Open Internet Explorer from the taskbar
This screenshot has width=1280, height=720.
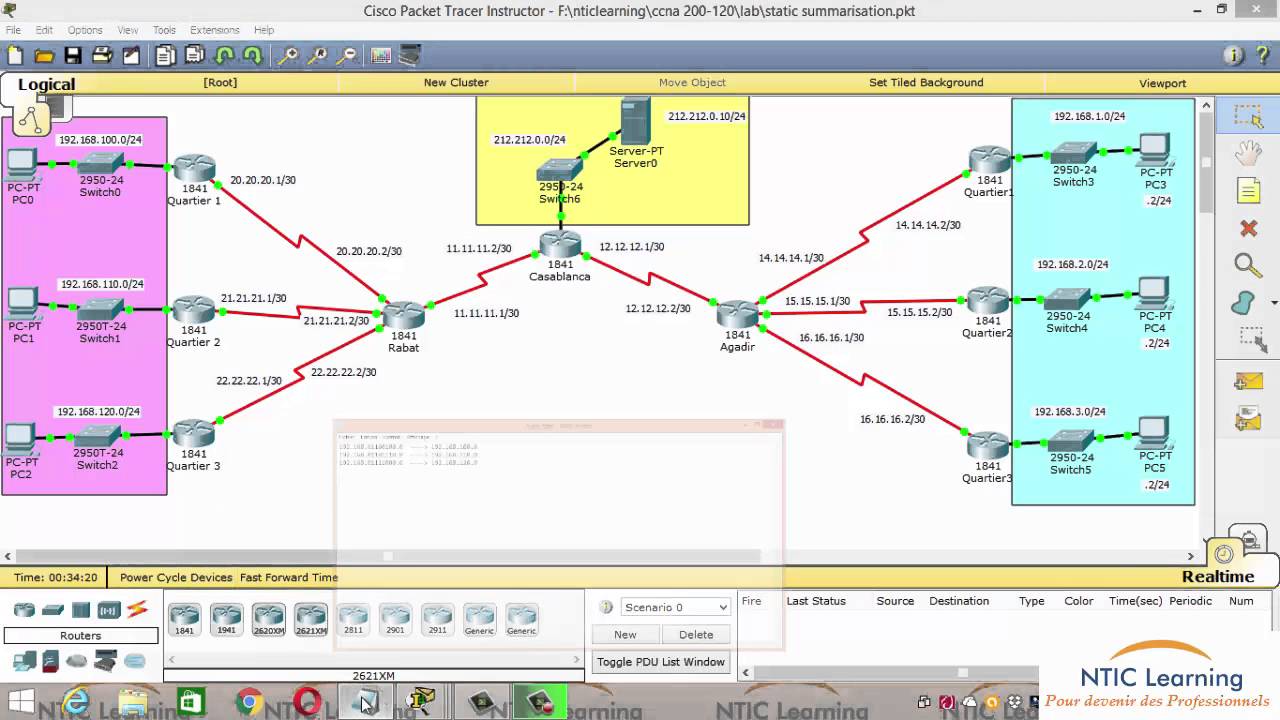tap(75, 702)
